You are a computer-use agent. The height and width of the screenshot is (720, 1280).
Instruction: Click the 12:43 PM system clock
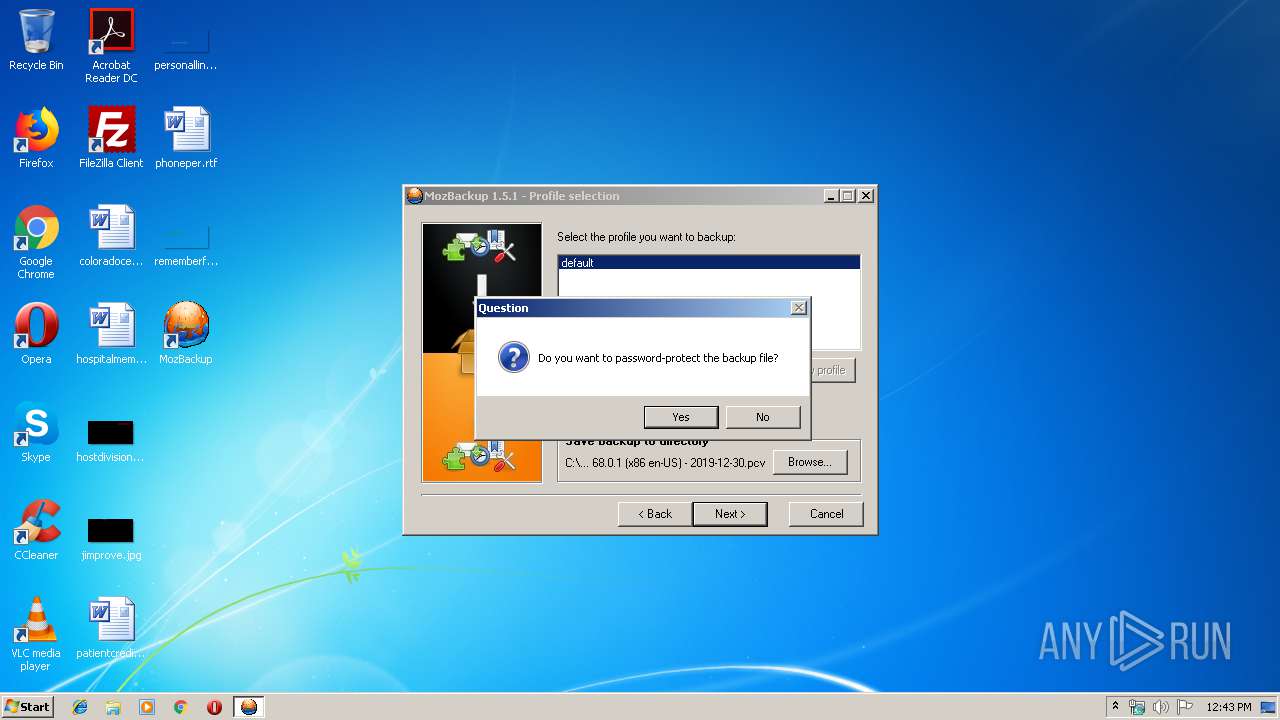(1229, 707)
